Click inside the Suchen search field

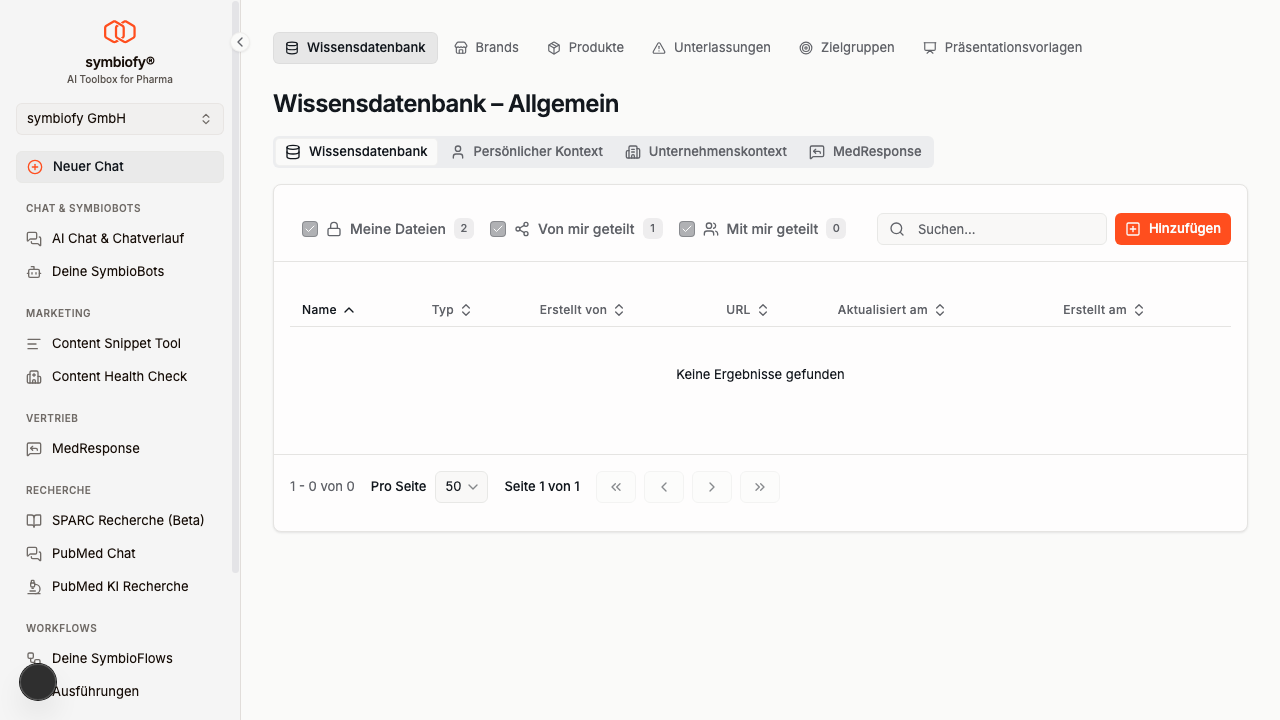pos(1000,229)
